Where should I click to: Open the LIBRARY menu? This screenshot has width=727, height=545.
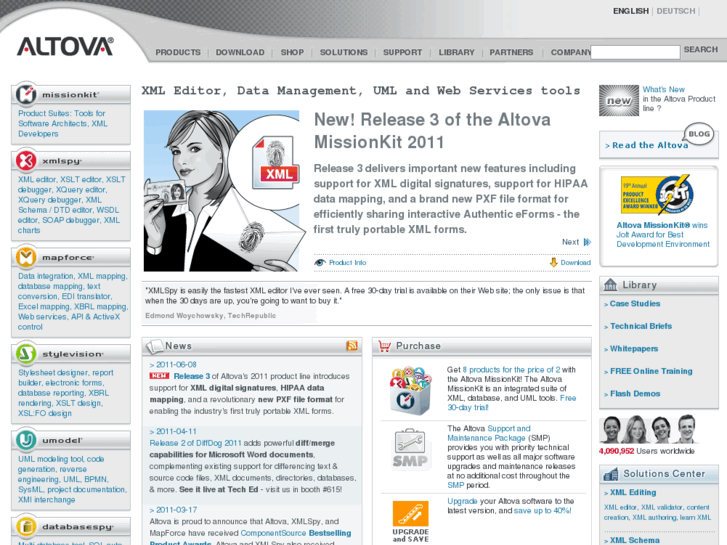point(457,52)
